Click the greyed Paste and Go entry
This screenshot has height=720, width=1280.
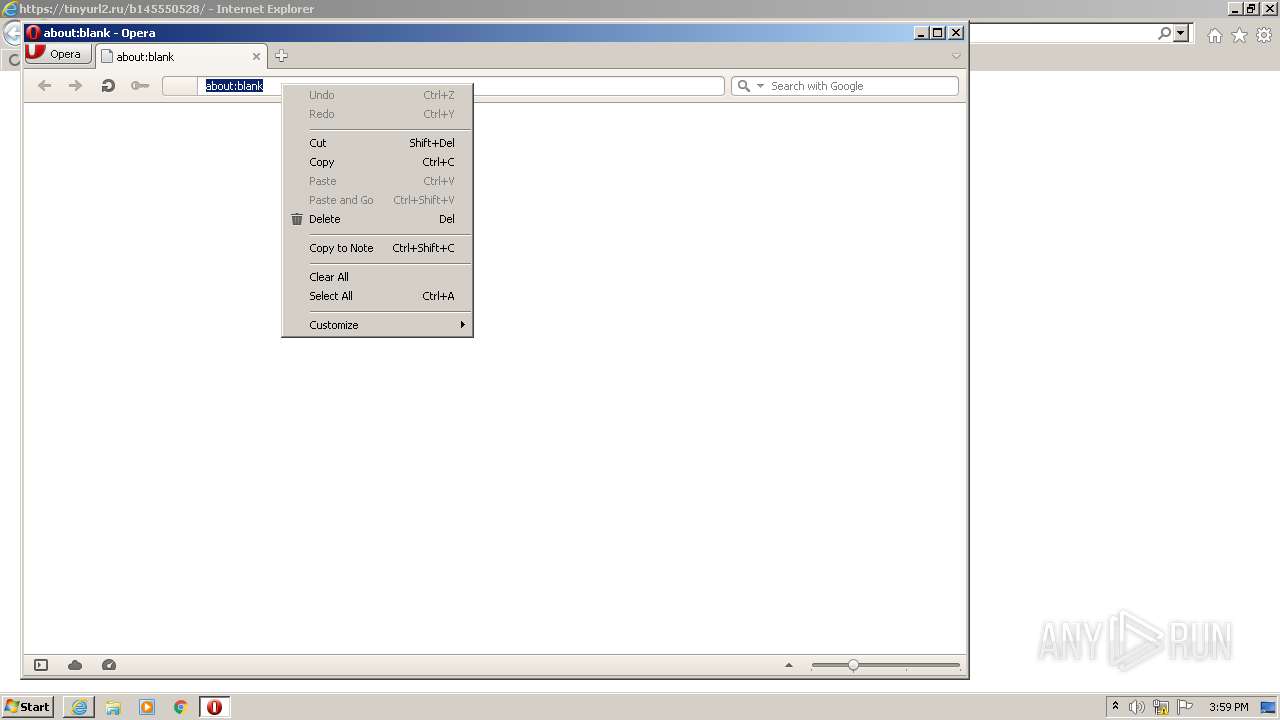coord(377,200)
